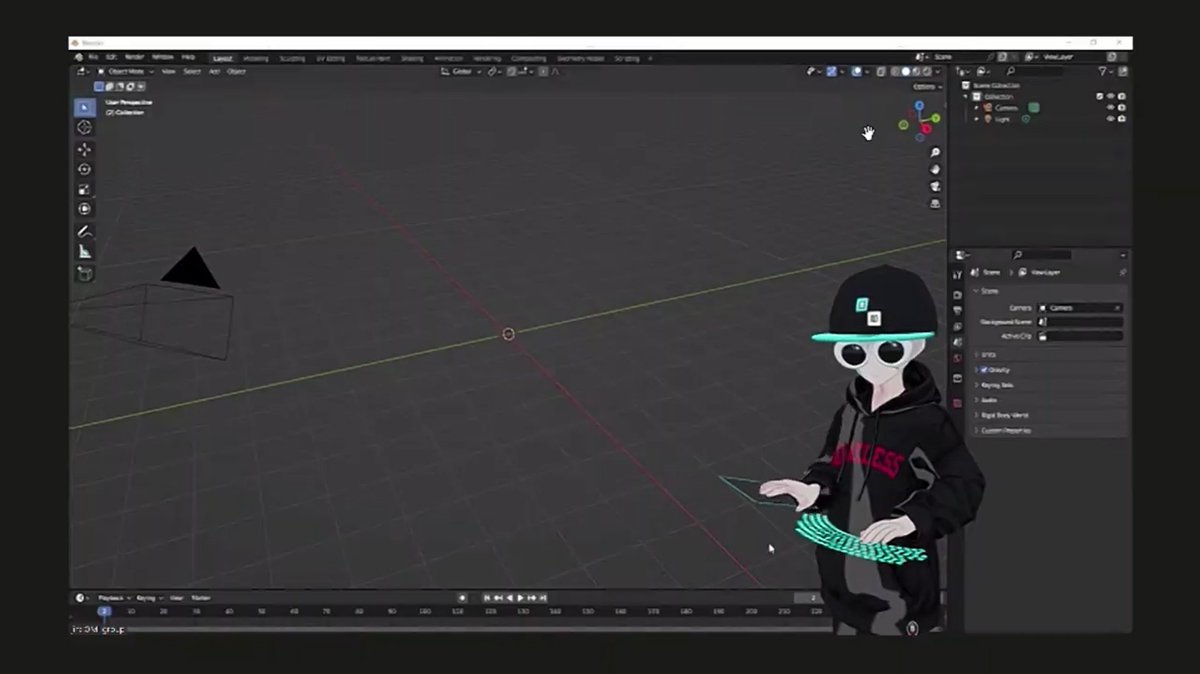Click the zoom view magnifier icon

tap(935, 153)
